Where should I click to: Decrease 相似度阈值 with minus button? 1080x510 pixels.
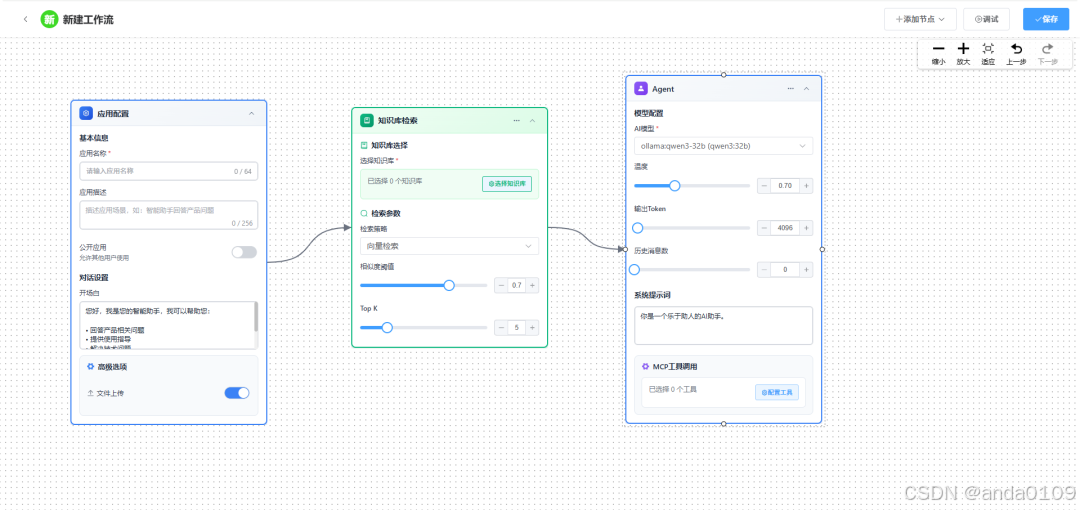coord(501,285)
